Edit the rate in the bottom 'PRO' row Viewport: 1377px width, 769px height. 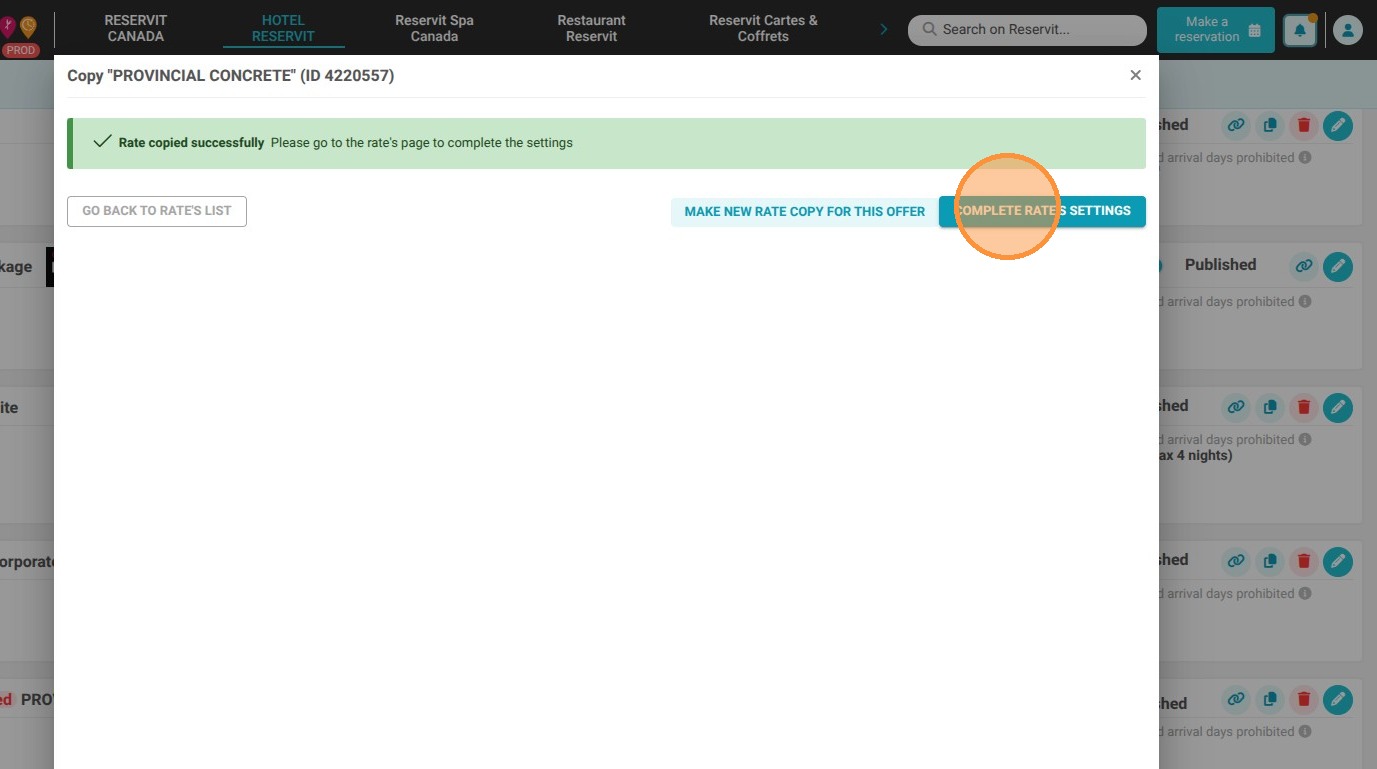click(x=1338, y=700)
